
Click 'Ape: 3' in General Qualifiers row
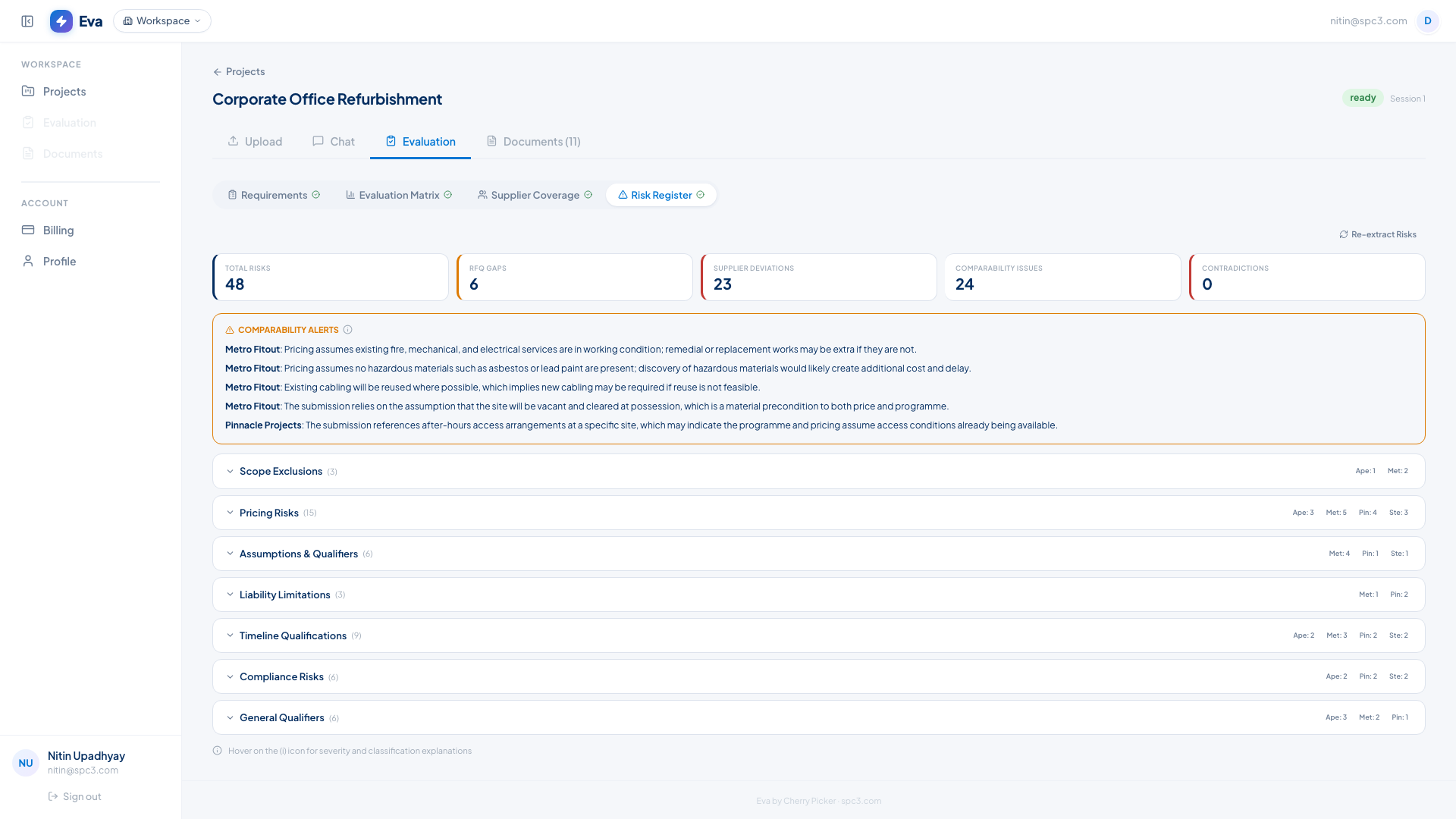pos(1336,717)
